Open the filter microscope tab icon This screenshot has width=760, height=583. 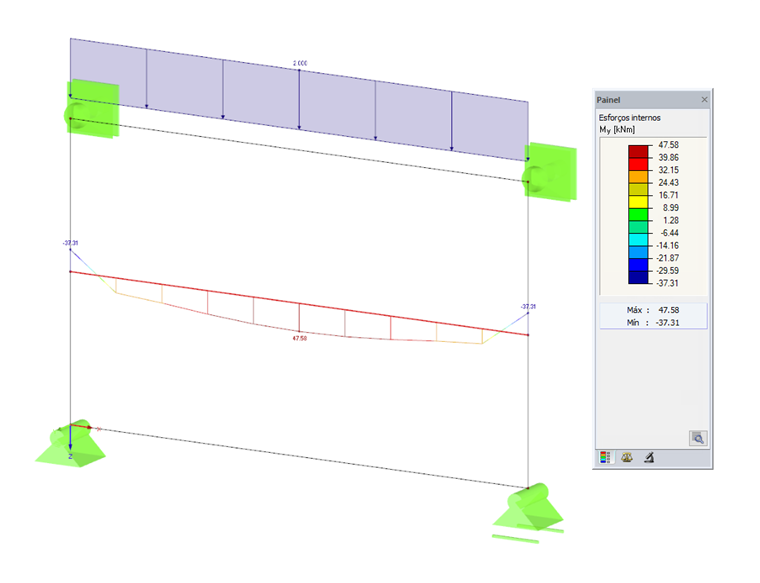click(x=649, y=457)
